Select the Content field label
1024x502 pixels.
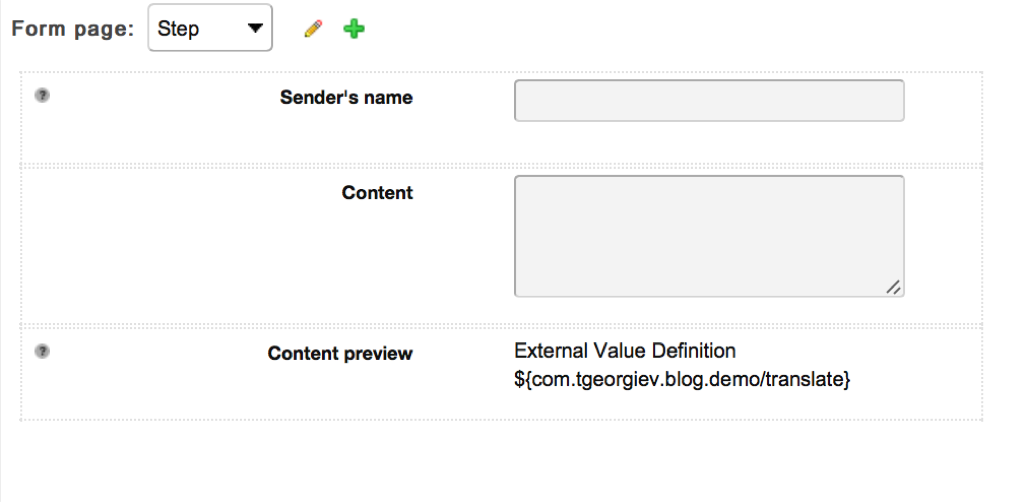377,193
